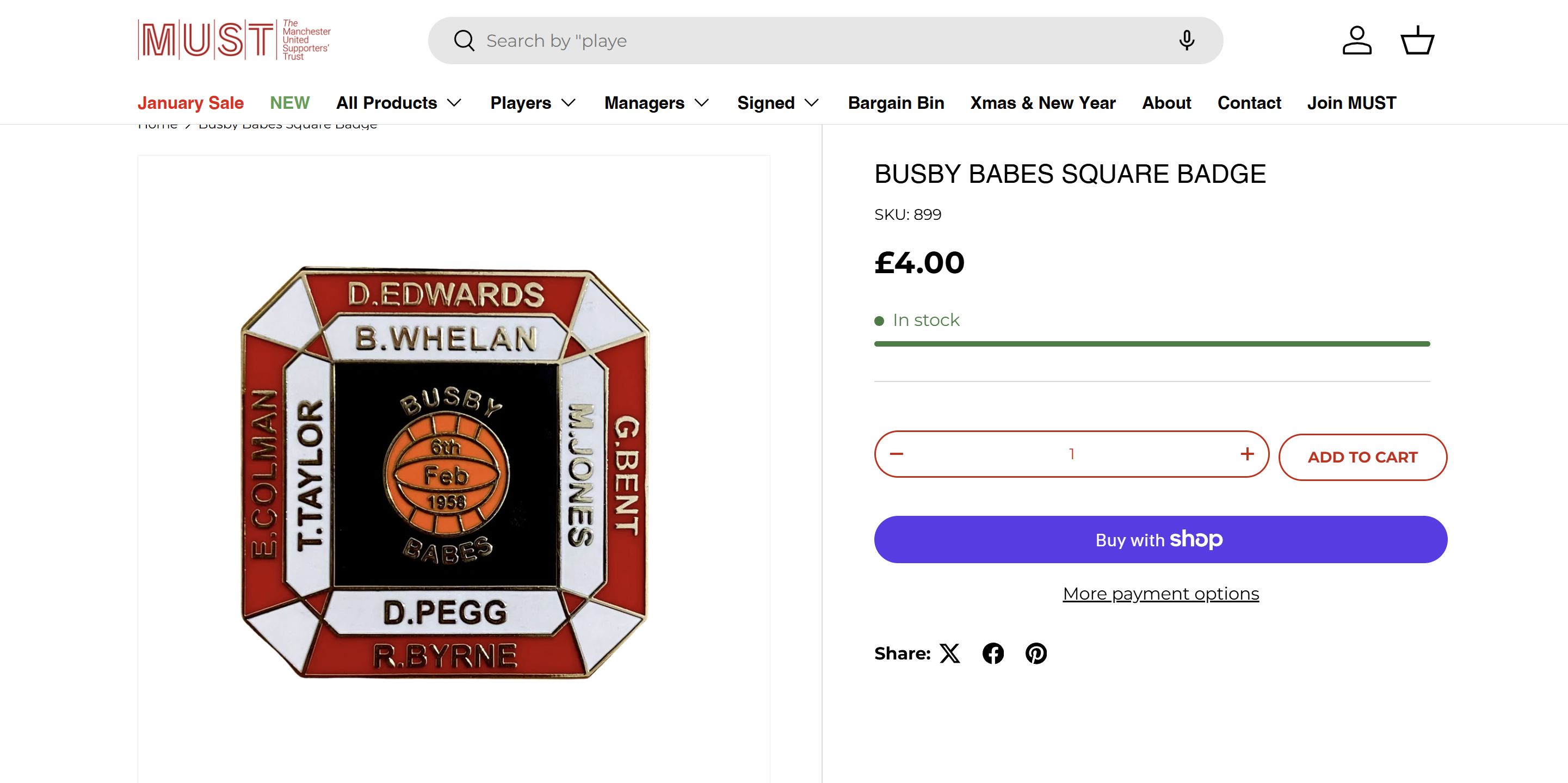Open the Managers dropdown menu
The image size is (1568, 783).
pyautogui.click(x=657, y=103)
